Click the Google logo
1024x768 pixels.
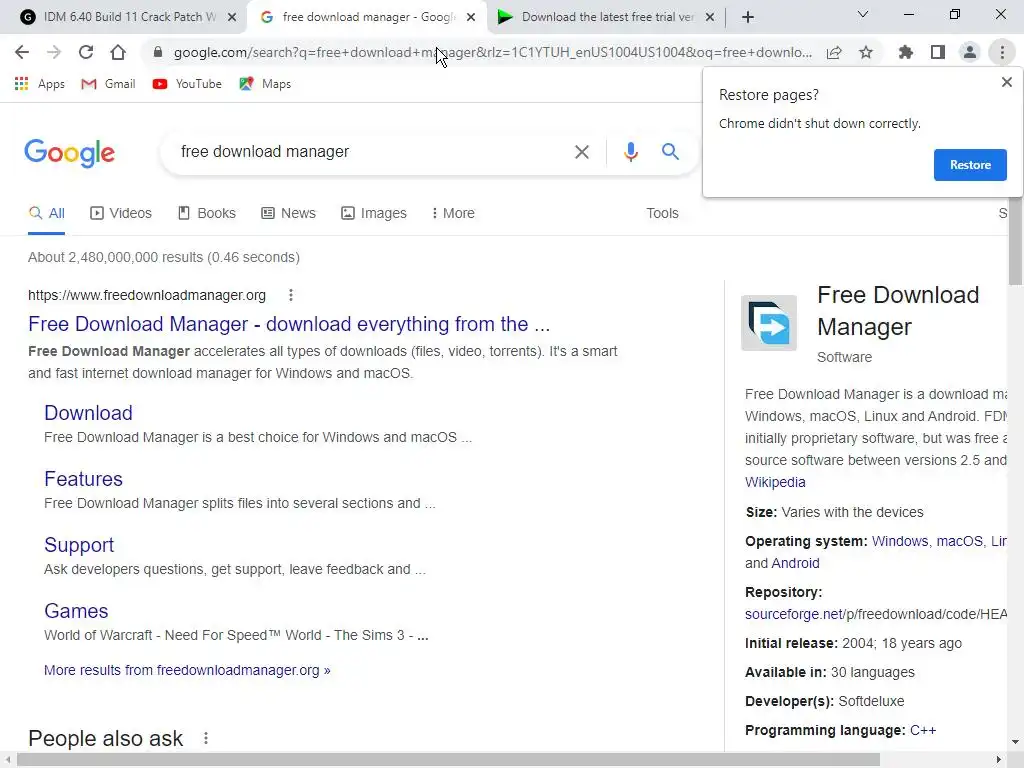(70, 153)
